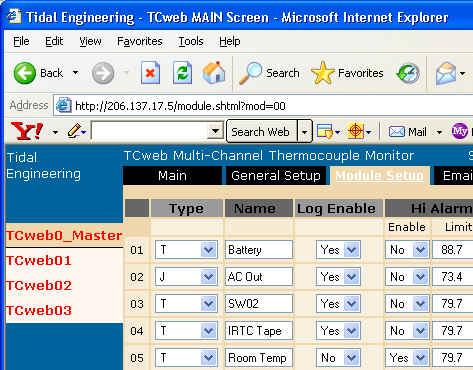Select the TCweb0_Master module link

click(64, 235)
